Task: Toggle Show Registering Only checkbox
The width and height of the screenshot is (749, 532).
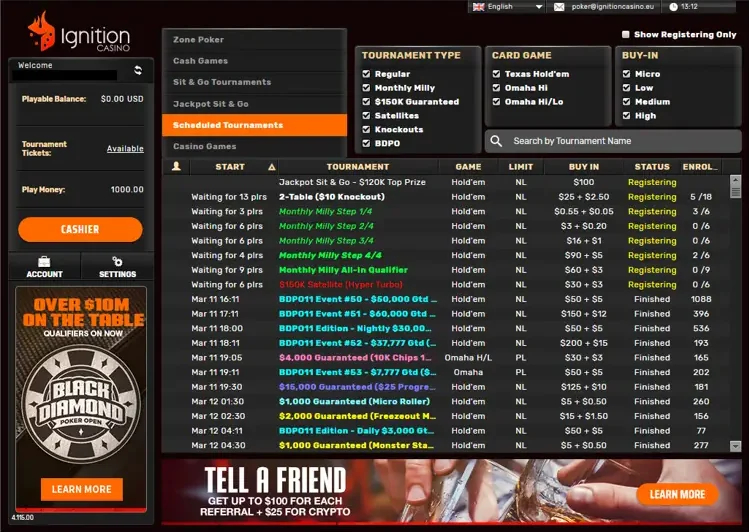Action: [x=625, y=34]
